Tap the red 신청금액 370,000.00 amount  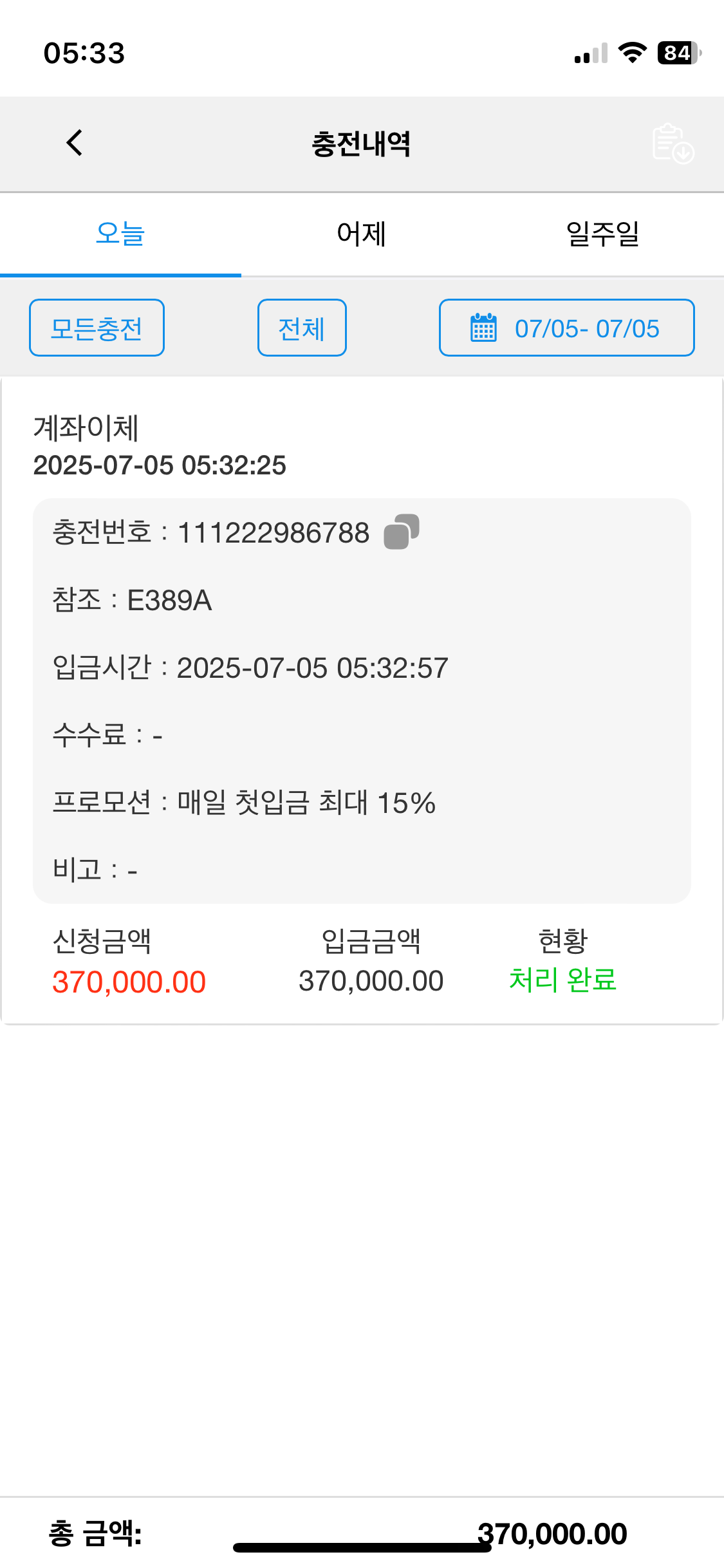(x=129, y=982)
